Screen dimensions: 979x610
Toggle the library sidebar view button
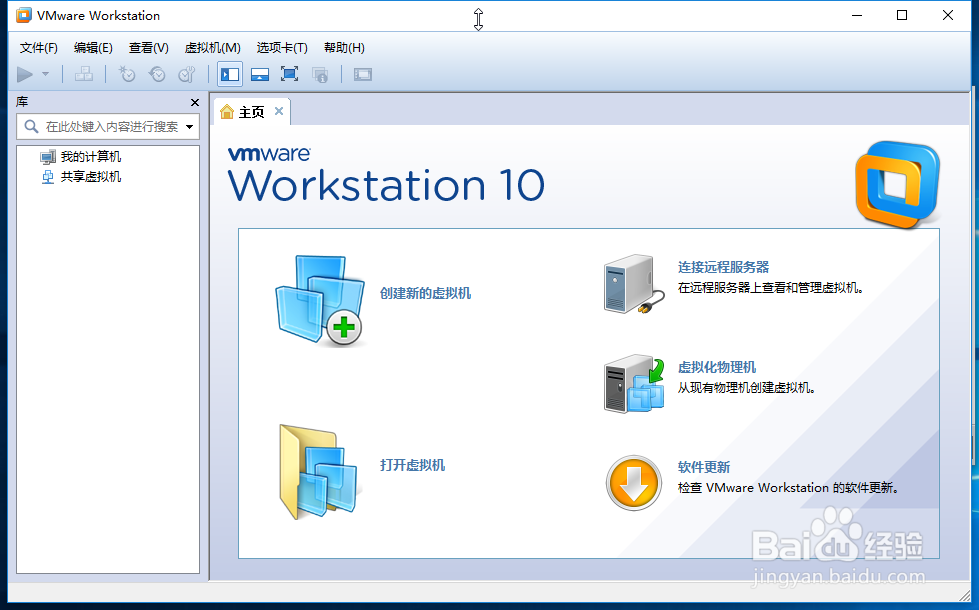pyautogui.click(x=230, y=75)
